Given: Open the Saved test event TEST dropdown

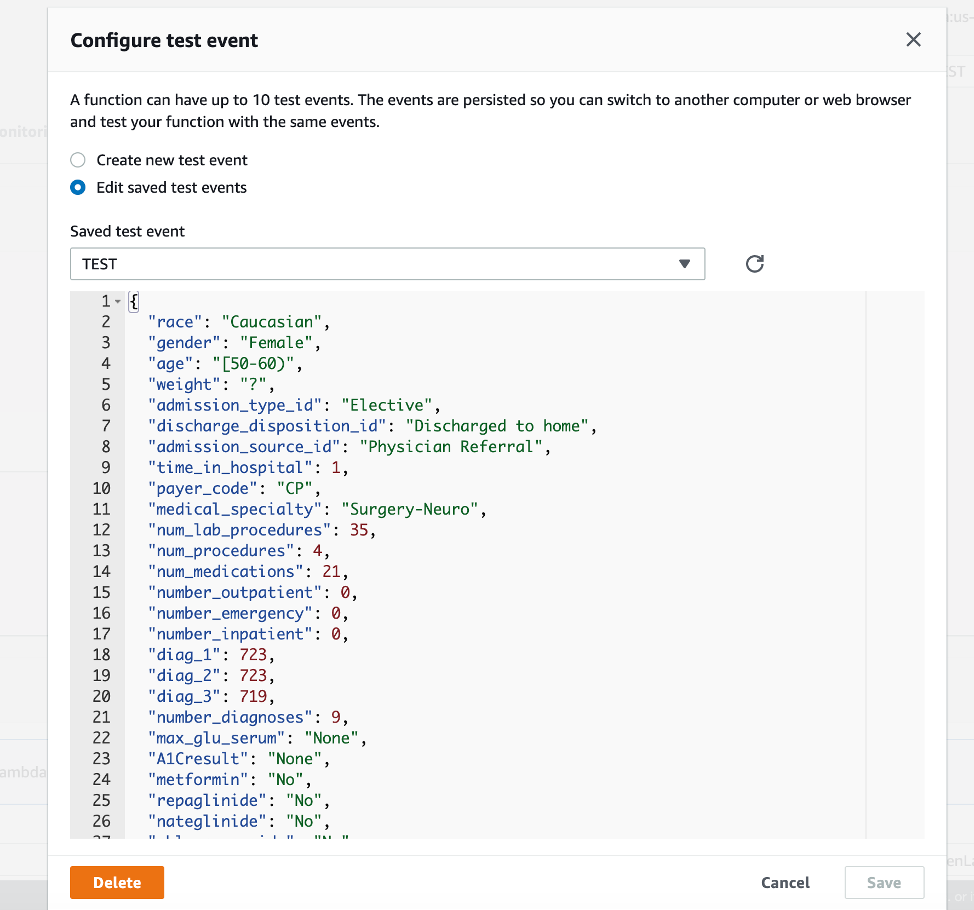Looking at the screenshot, I should pyautogui.click(x=387, y=264).
